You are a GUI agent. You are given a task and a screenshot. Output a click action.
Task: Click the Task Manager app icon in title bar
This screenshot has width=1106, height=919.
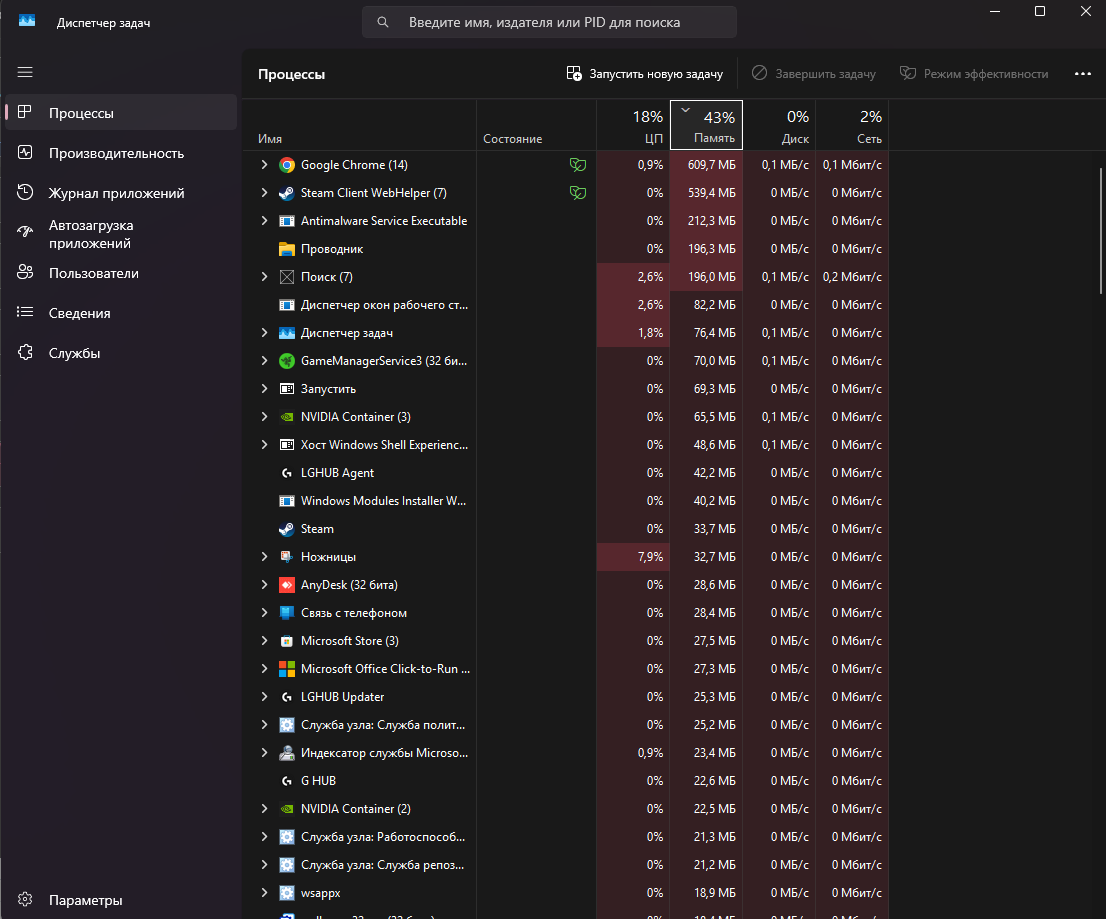click(27, 20)
